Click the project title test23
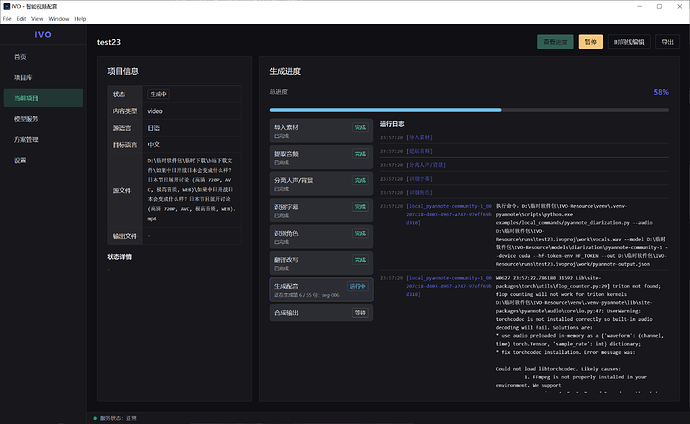Viewport: 690px width, 424px height. pyautogui.click(x=109, y=42)
